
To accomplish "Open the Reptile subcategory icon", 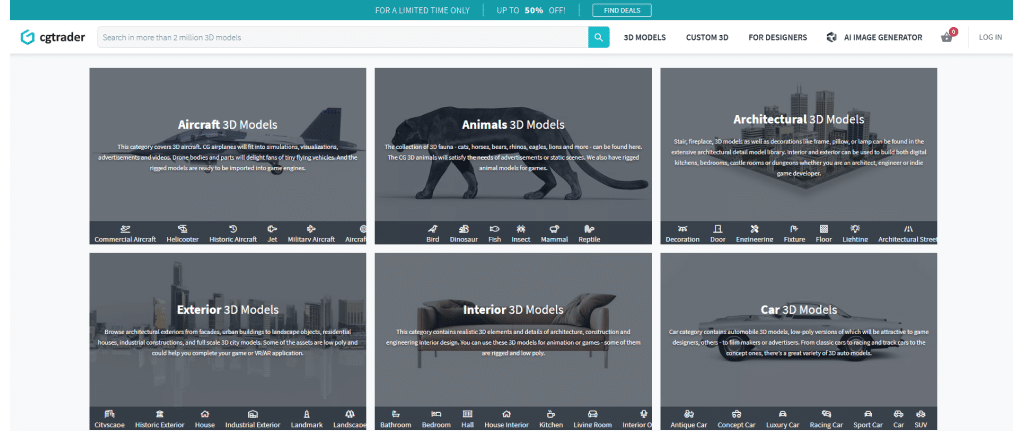I will [x=589, y=229].
